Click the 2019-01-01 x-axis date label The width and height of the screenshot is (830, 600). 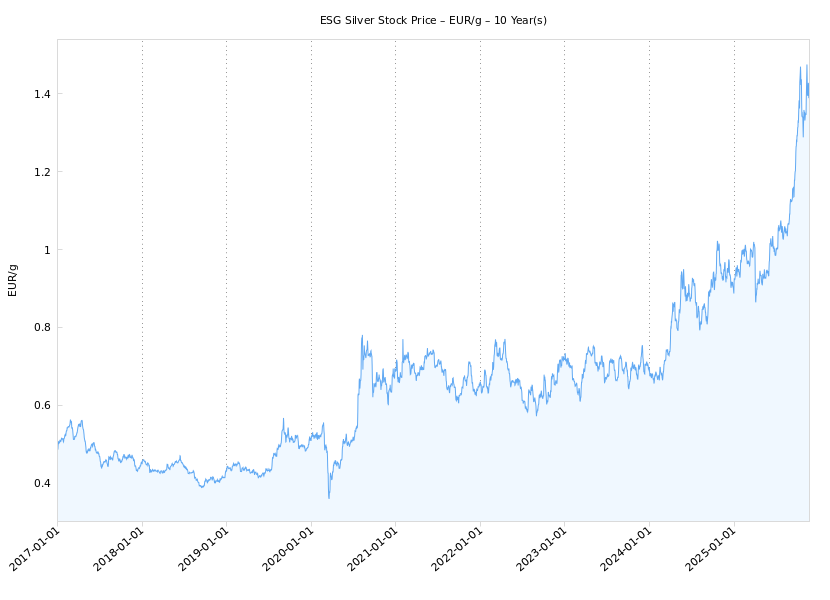tap(205, 551)
